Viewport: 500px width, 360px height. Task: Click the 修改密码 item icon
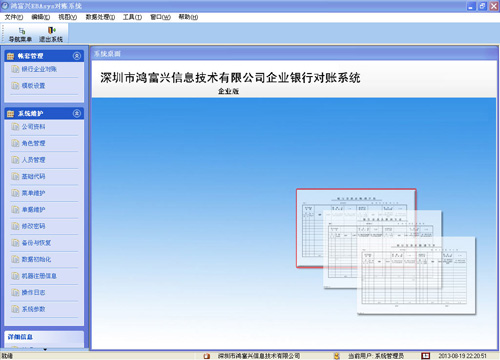coord(15,226)
